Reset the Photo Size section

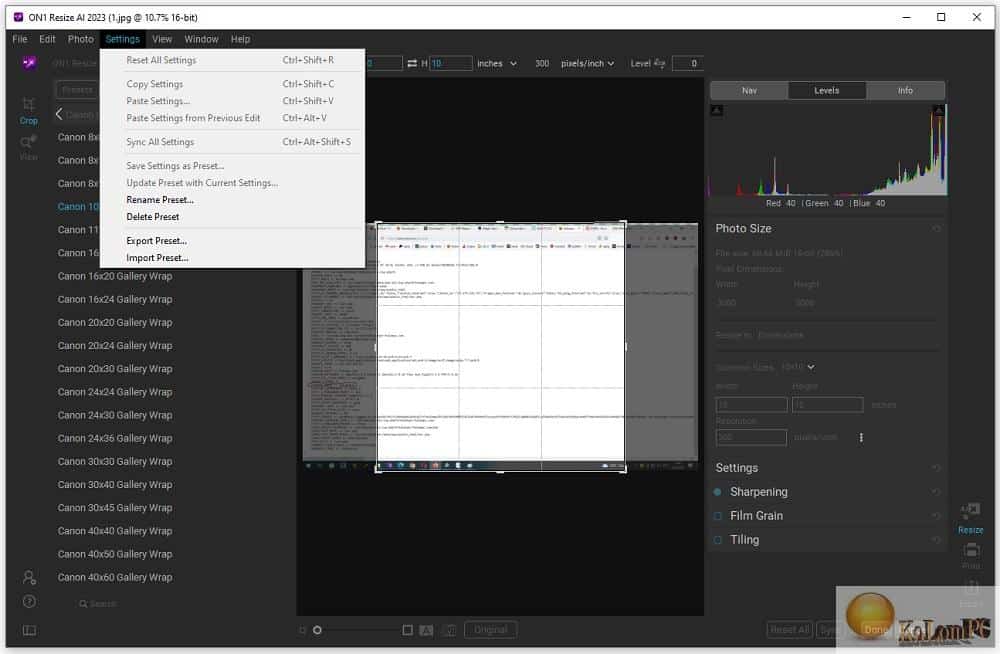936,228
